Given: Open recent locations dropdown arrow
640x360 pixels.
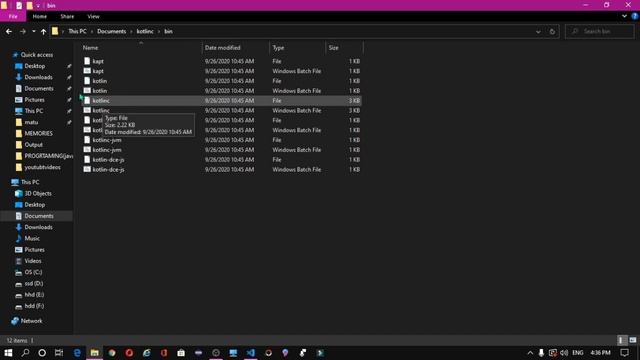Looking at the screenshot, I should (x=33, y=31).
